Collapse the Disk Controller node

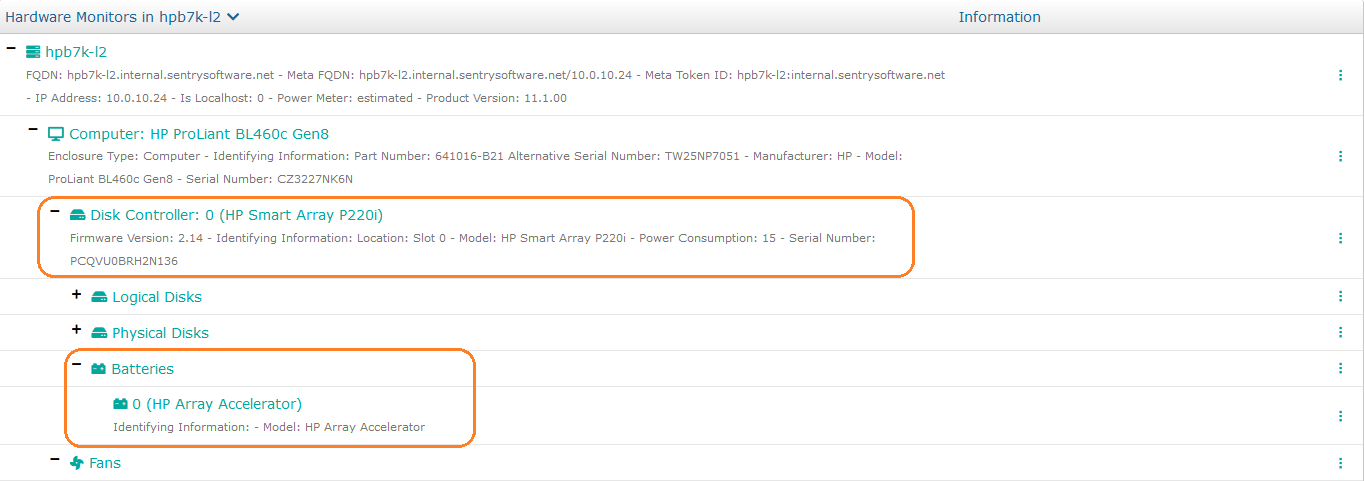coord(55,213)
